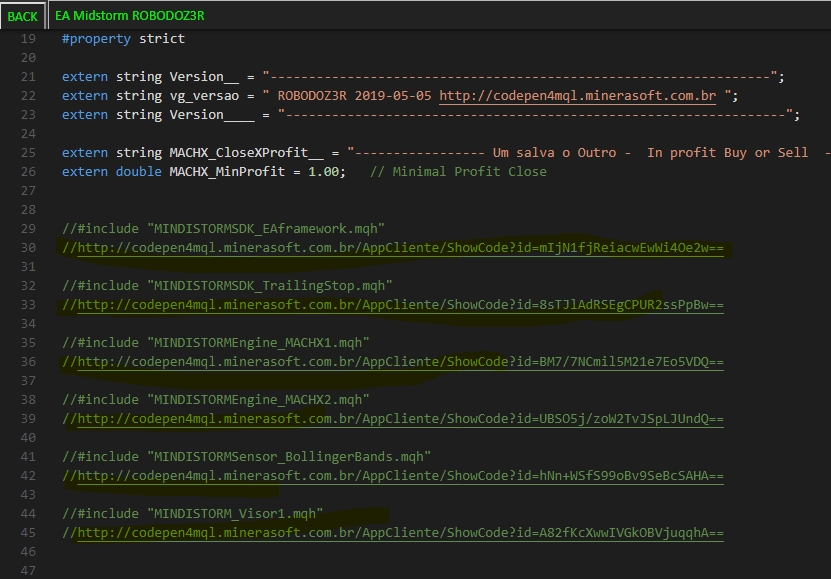This screenshot has height=579, width=831.
Task: Open ShowCode link ending hNn+WSfS99oBv9SeBcSAHA==
Action: (x=400, y=476)
